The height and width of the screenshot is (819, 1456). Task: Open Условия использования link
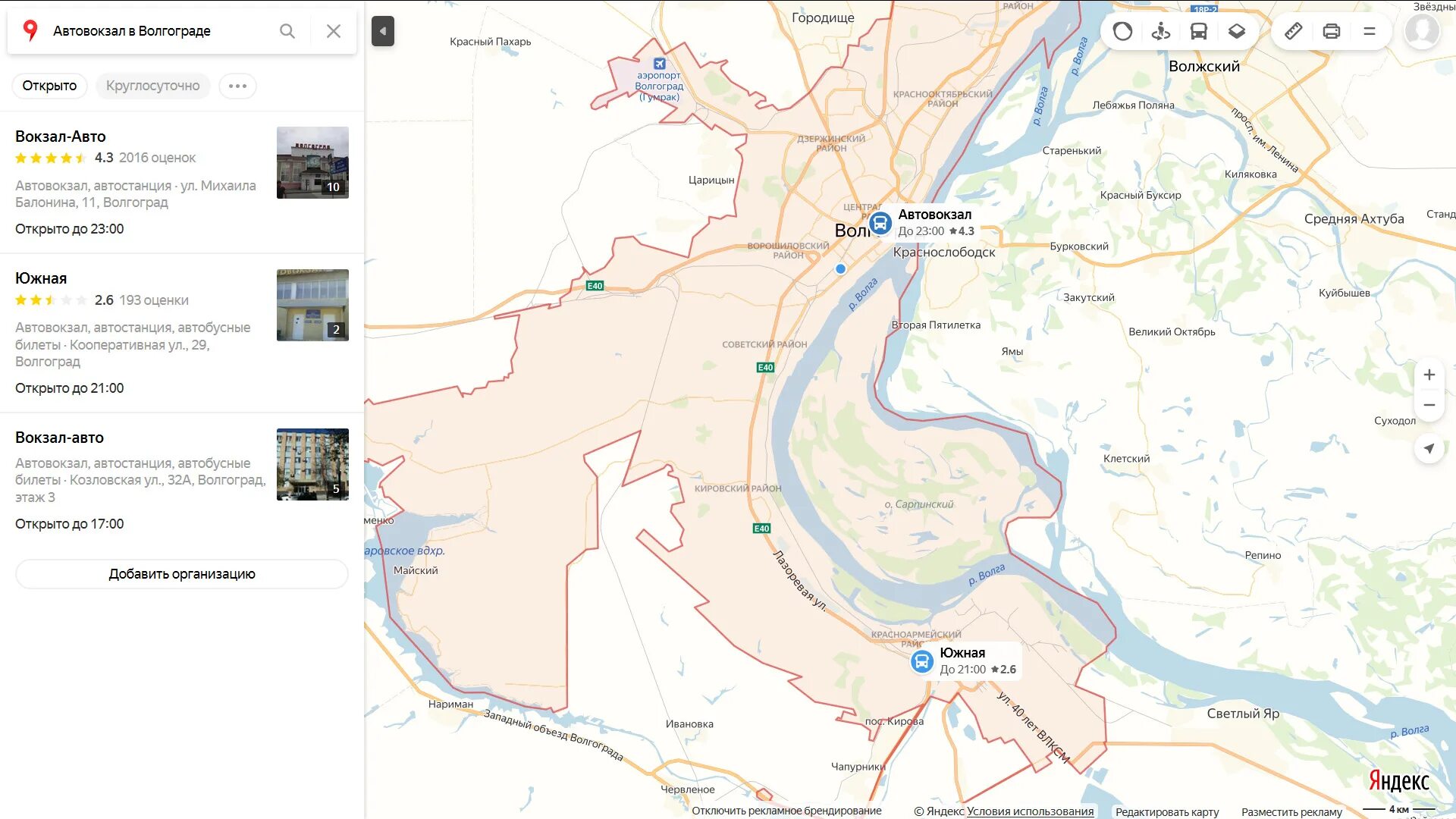(x=1030, y=811)
